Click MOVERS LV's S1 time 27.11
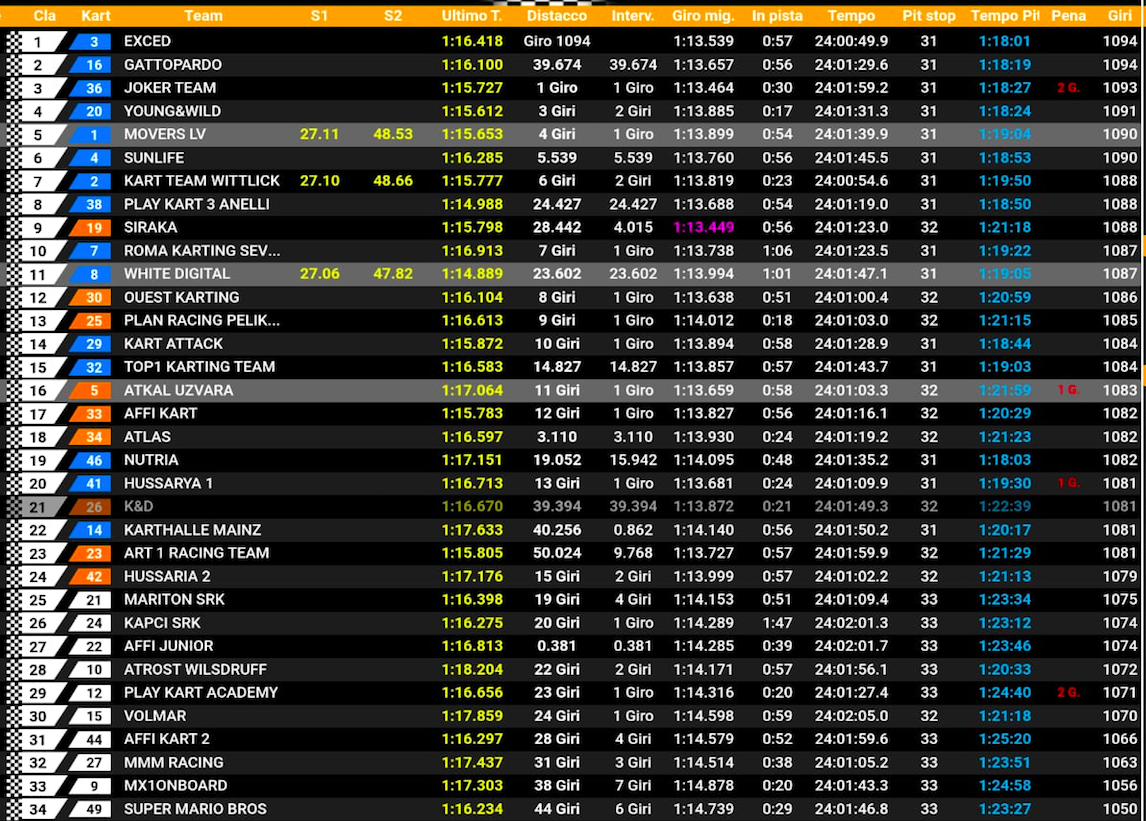This screenshot has width=1146, height=821. point(319,134)
